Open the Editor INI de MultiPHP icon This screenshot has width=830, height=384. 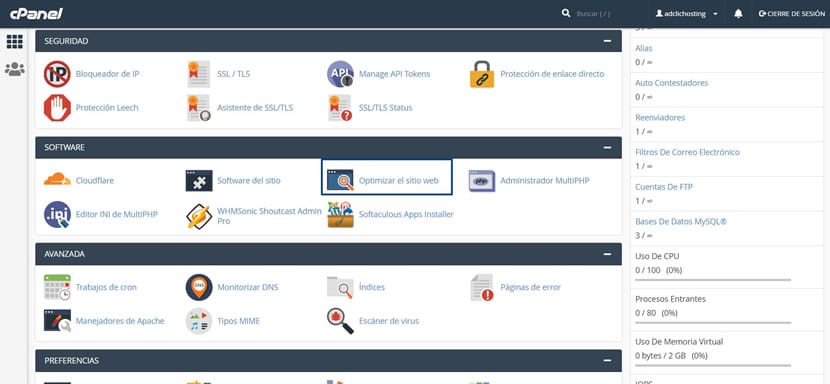(x=57, y=215)
